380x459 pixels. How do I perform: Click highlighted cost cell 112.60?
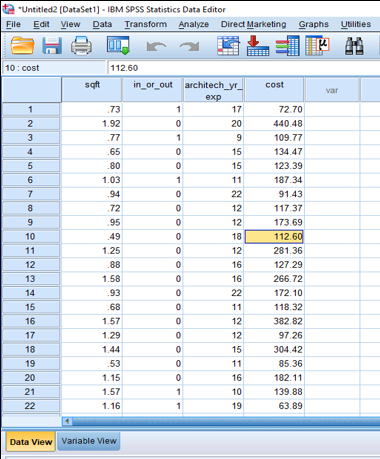point(274,236)
